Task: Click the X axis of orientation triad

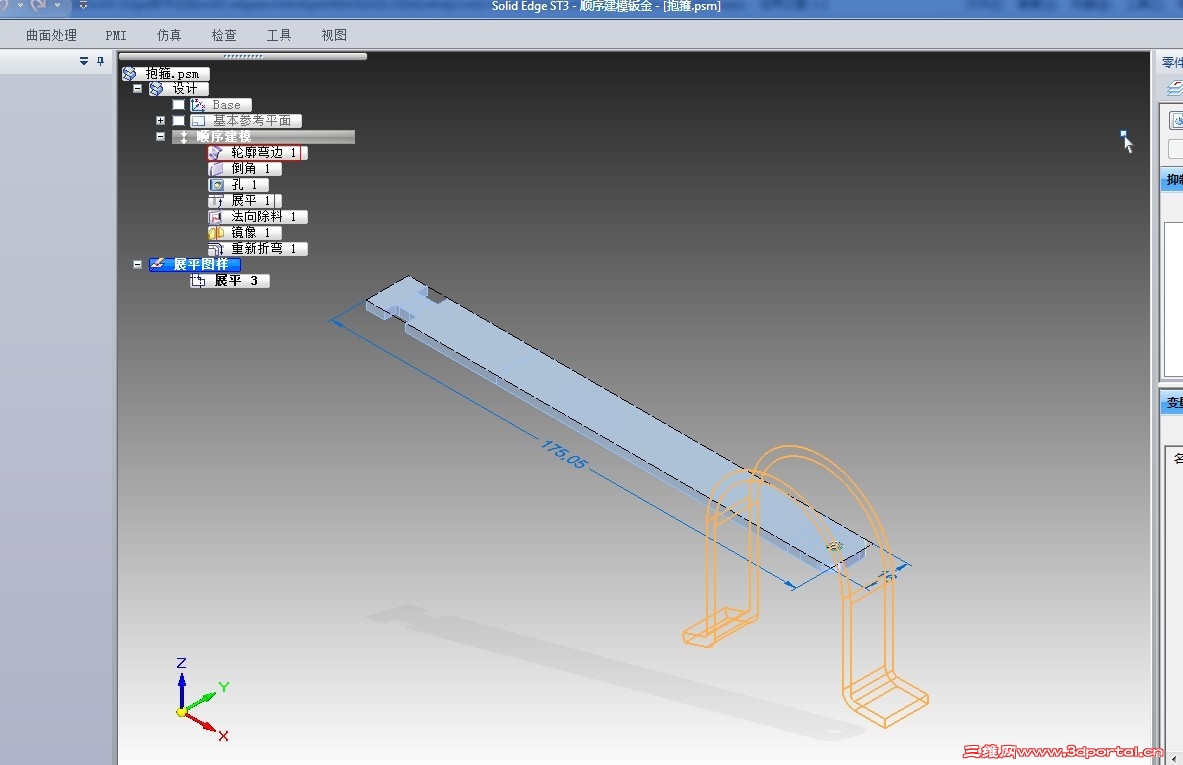Action: pyautogui.click(x=205, y=724)
